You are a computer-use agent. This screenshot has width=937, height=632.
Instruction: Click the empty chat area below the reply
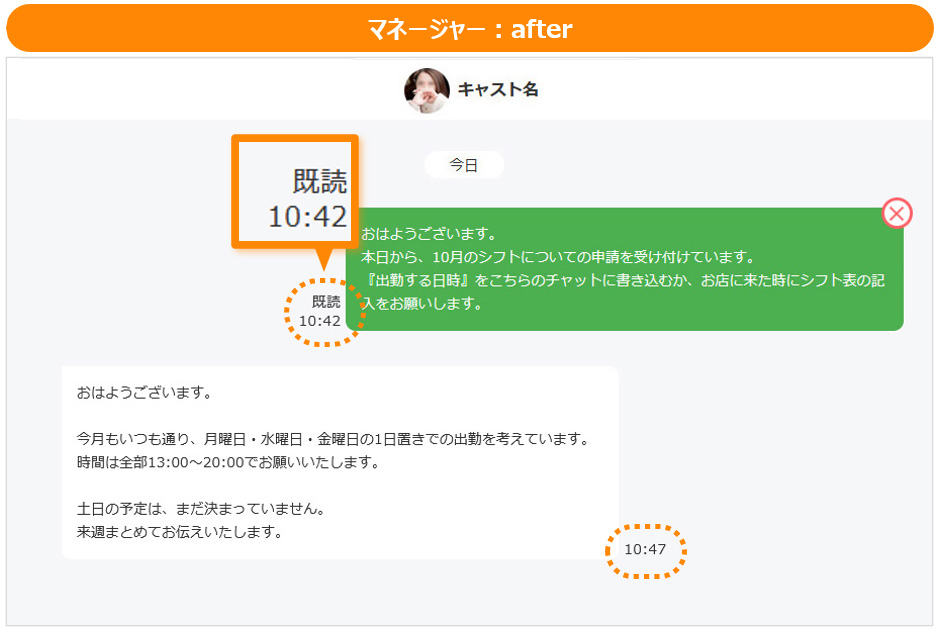click(469, 593)
